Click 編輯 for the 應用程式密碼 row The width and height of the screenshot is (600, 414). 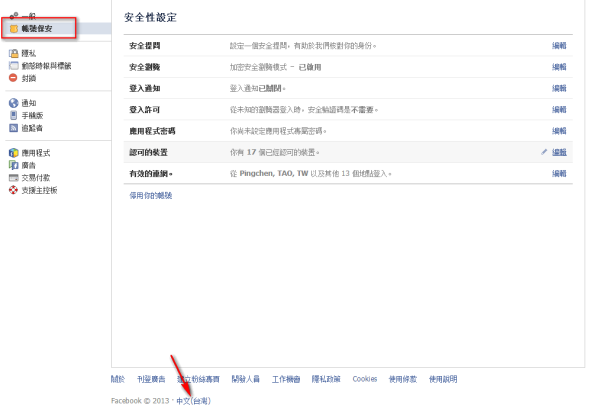pyautogui.click(x=559, y=131)
